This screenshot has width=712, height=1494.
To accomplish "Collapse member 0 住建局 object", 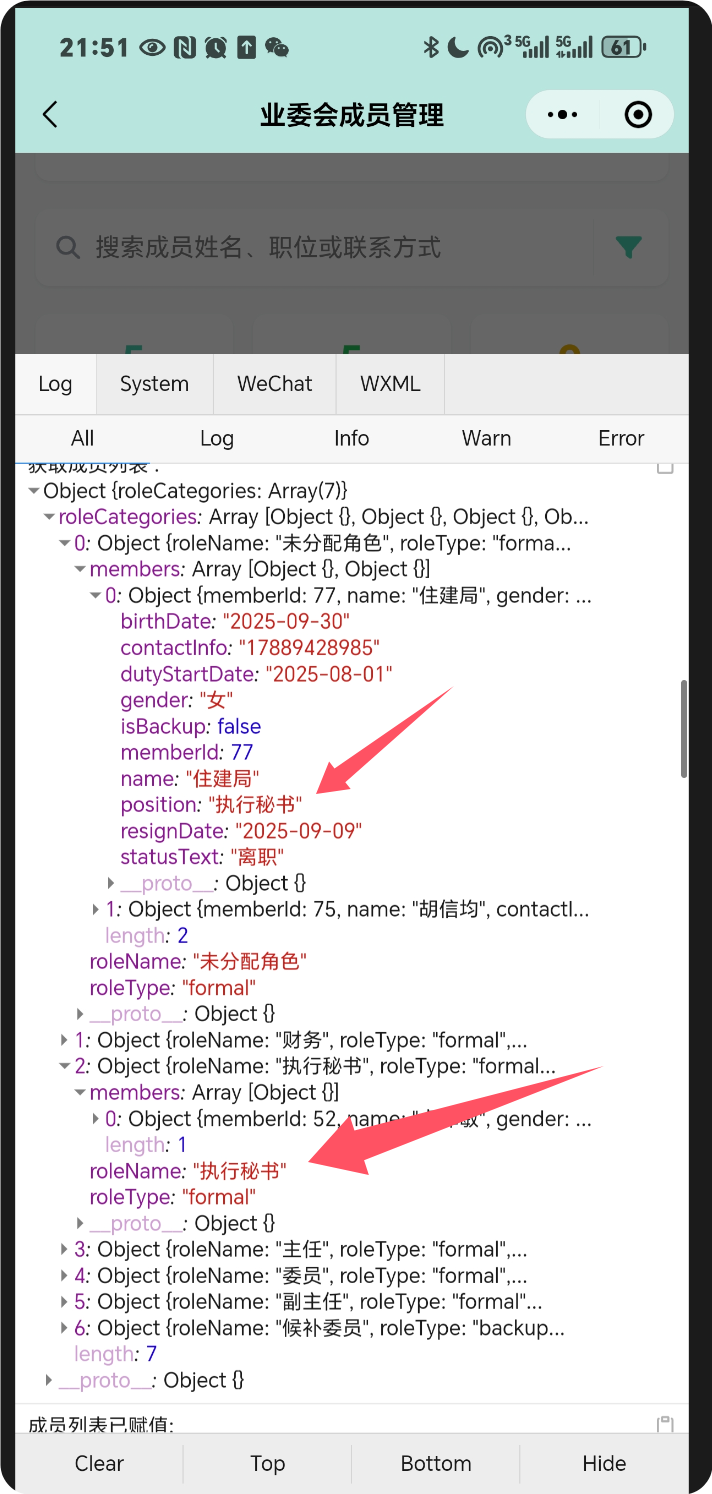I will (x=97, y=596).
